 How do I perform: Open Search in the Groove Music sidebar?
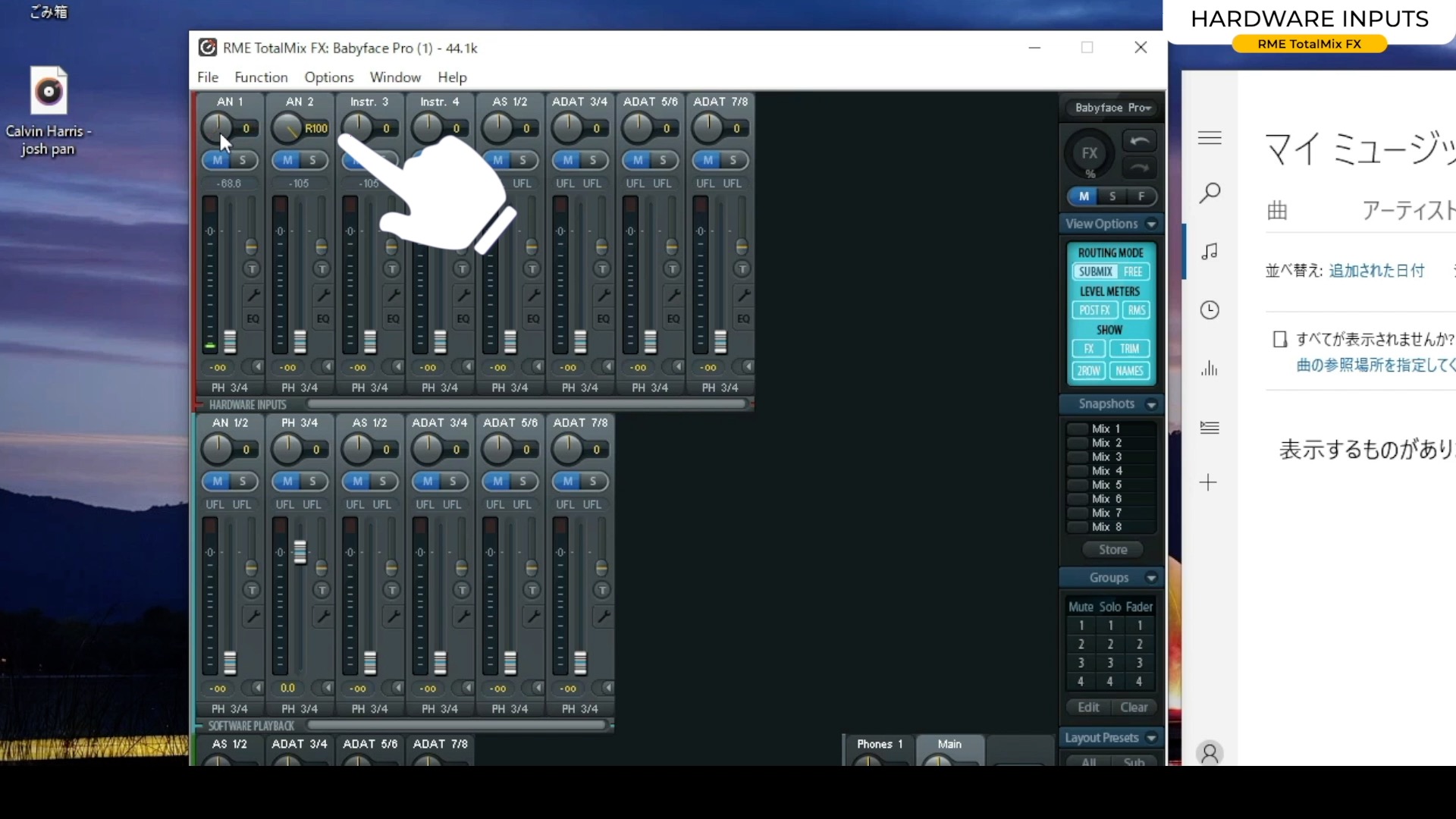coord(1210,193)
